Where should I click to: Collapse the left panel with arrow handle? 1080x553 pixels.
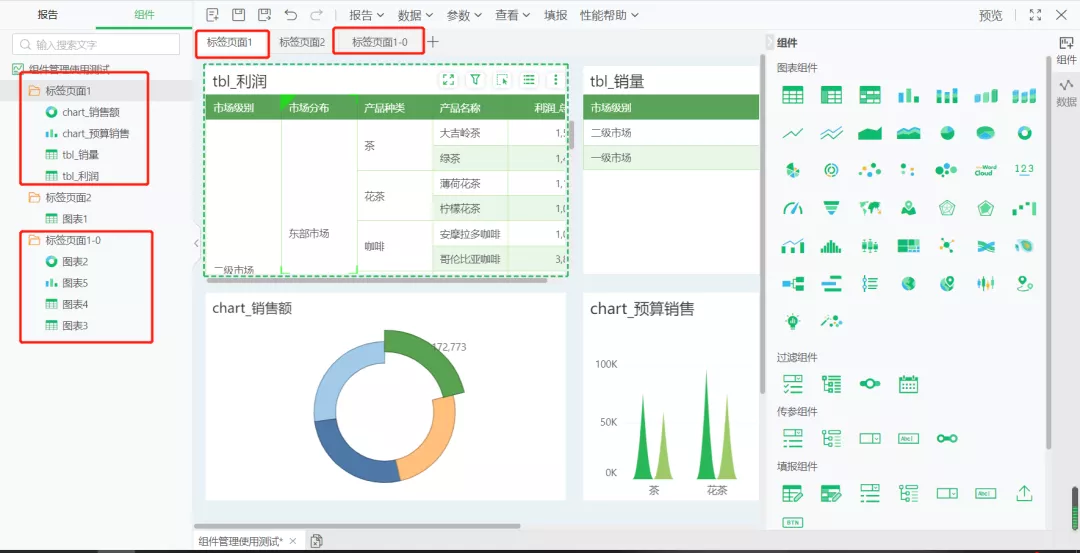(x=196, y=243)
